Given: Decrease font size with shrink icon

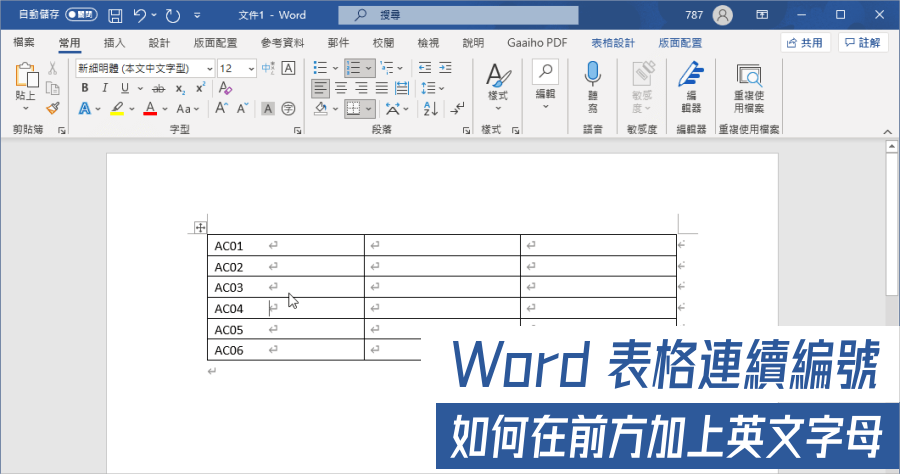Looking at the screenshot, I should coord(242,108).
